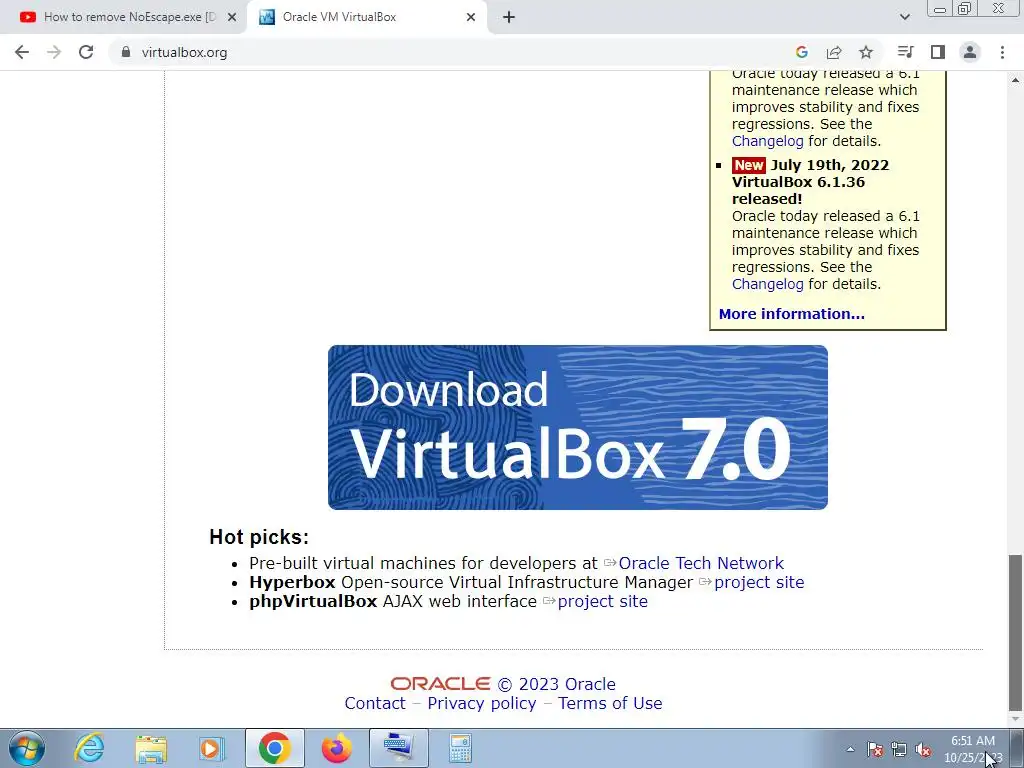Viewport: 1024px width, 768px height.
Task: Show hidden tray icons arrow
Action: (850, 750)
